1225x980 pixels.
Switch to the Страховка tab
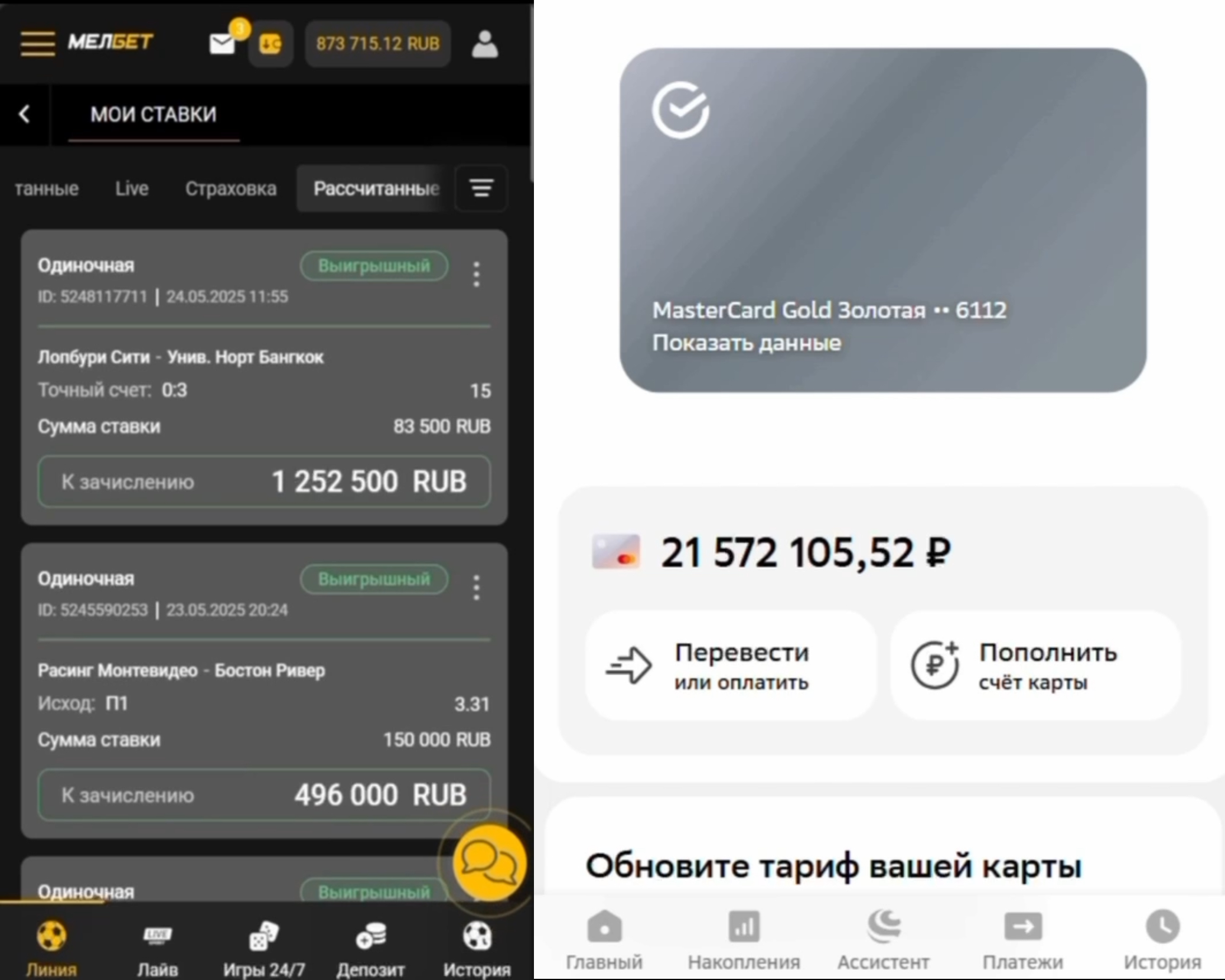[x=230, y=188]
